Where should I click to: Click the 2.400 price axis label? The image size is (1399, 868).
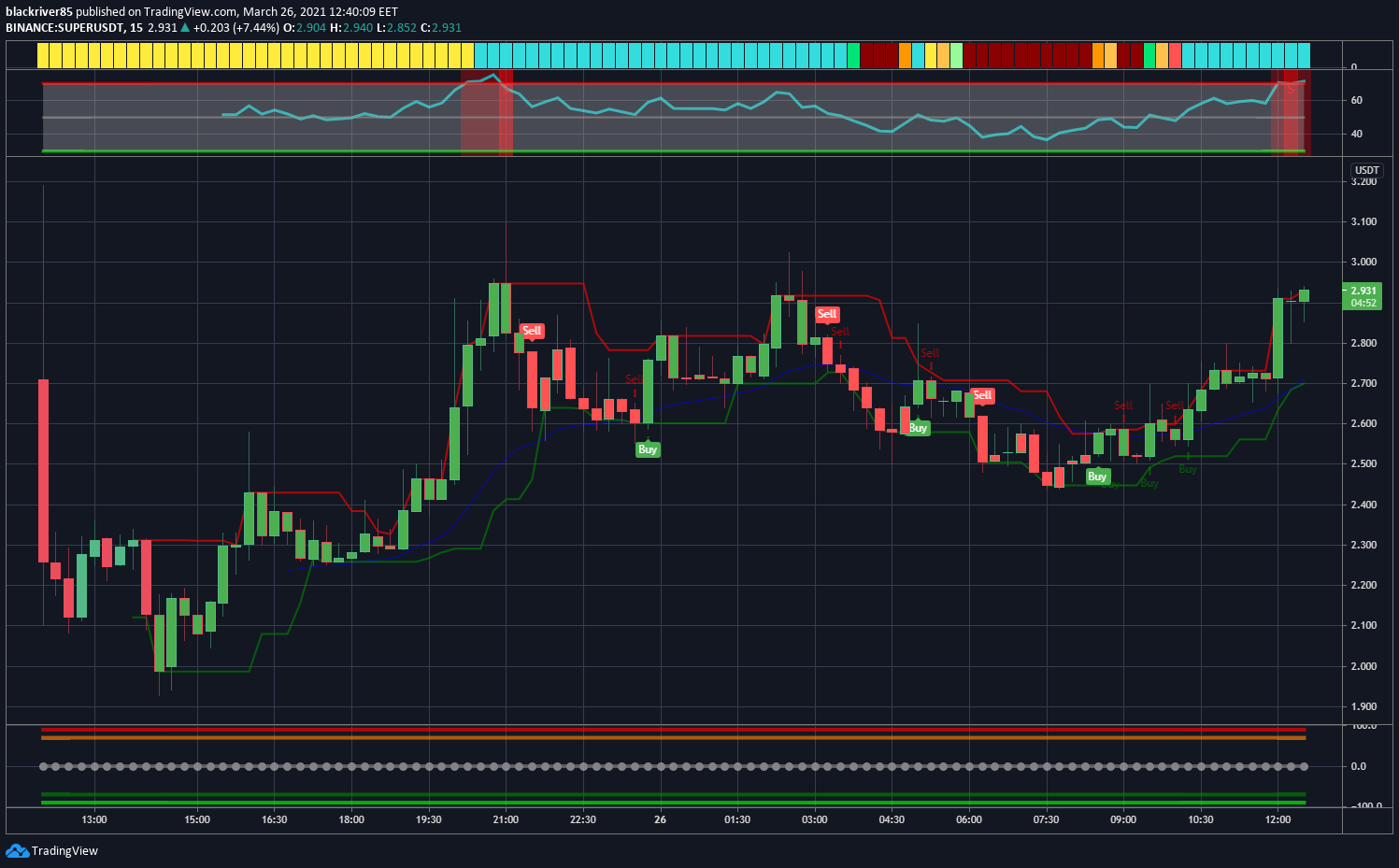1363,505
